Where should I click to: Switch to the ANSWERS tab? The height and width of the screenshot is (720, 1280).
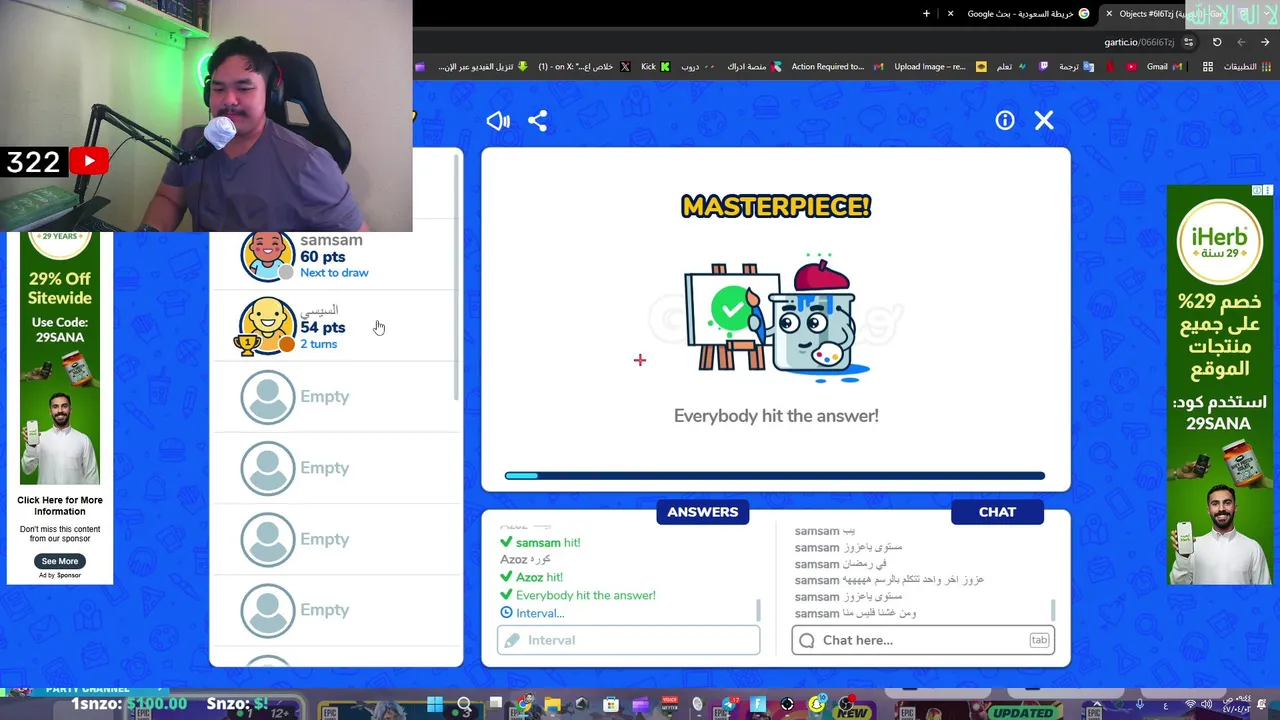pos(703,512)
